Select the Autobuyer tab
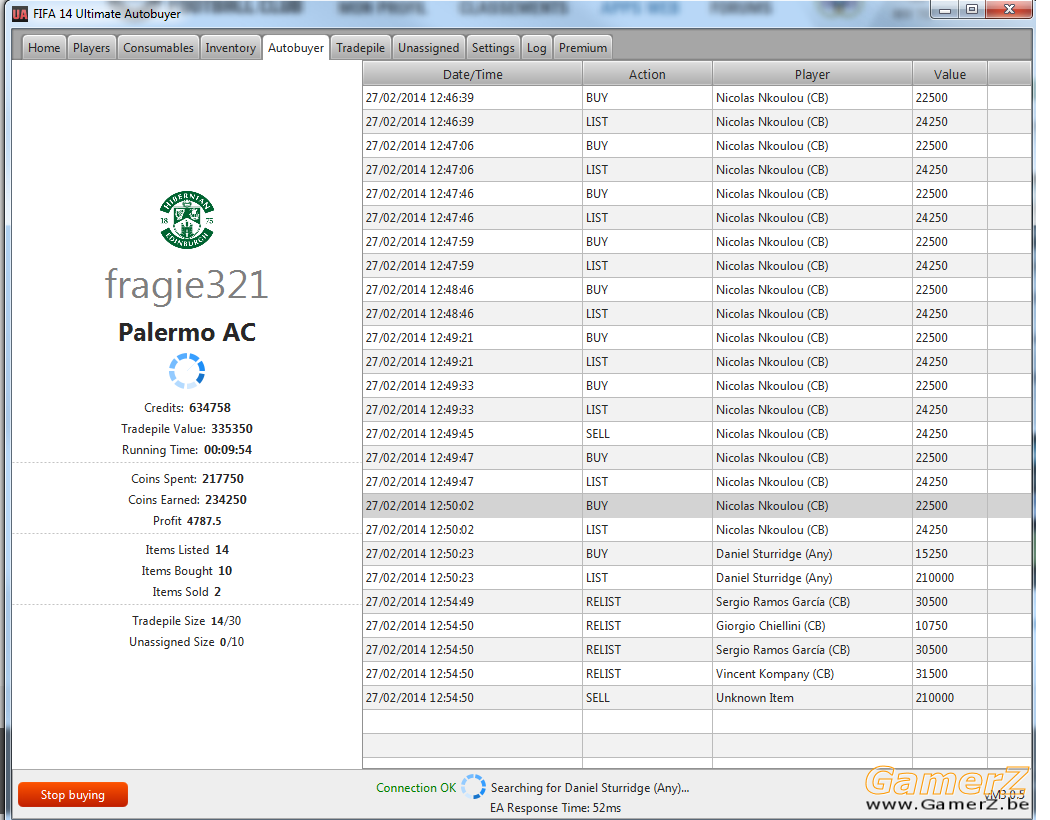 pos(296,48)
